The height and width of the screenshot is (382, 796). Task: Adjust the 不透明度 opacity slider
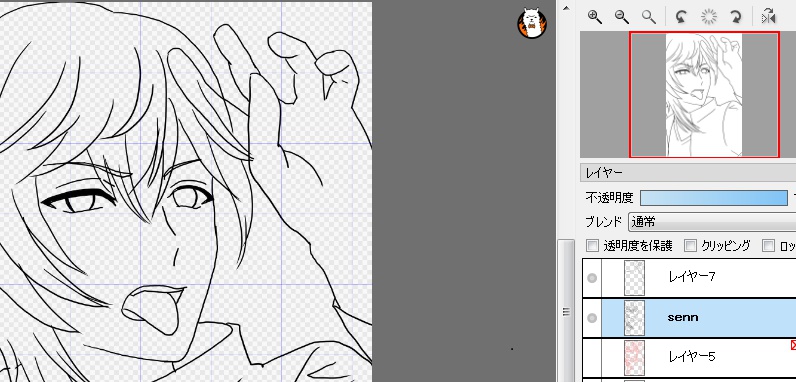[x=714, y=198]
